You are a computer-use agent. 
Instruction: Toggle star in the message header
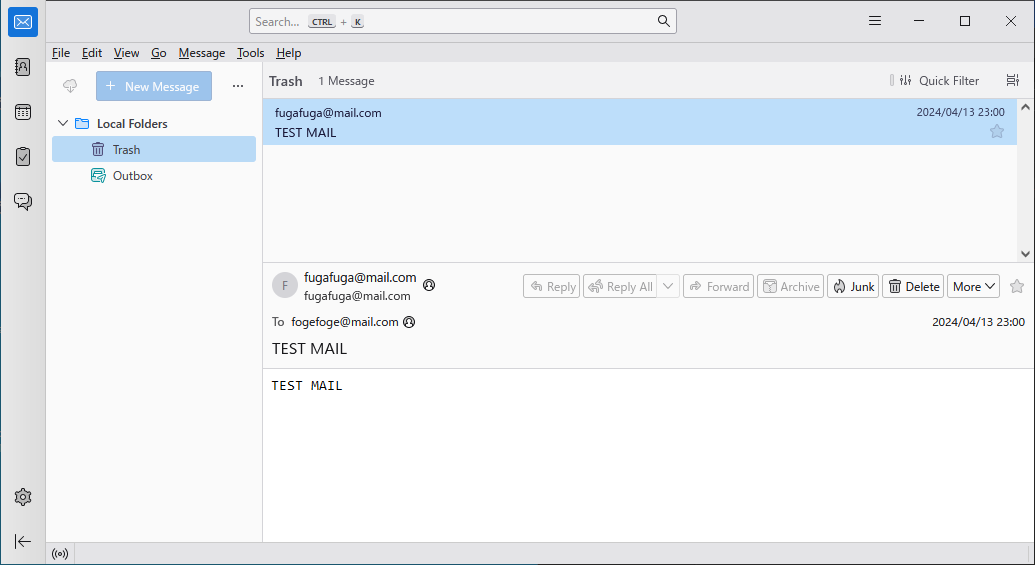pos(1017,286)
